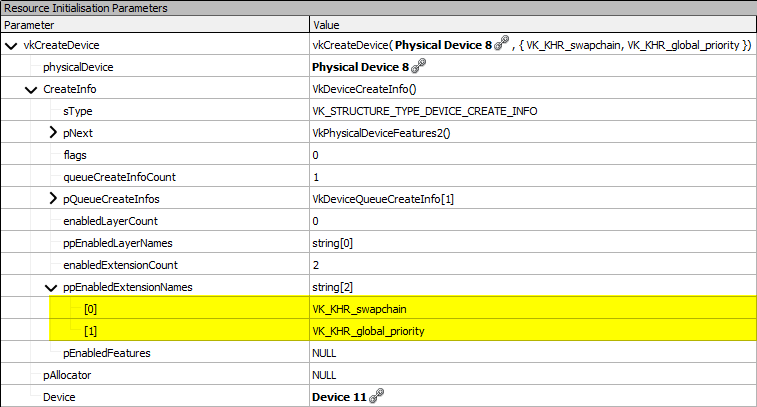The image size is (757, 407).
Task: Collapse the vkCreateDevice tree node
Action: (11, 45)
